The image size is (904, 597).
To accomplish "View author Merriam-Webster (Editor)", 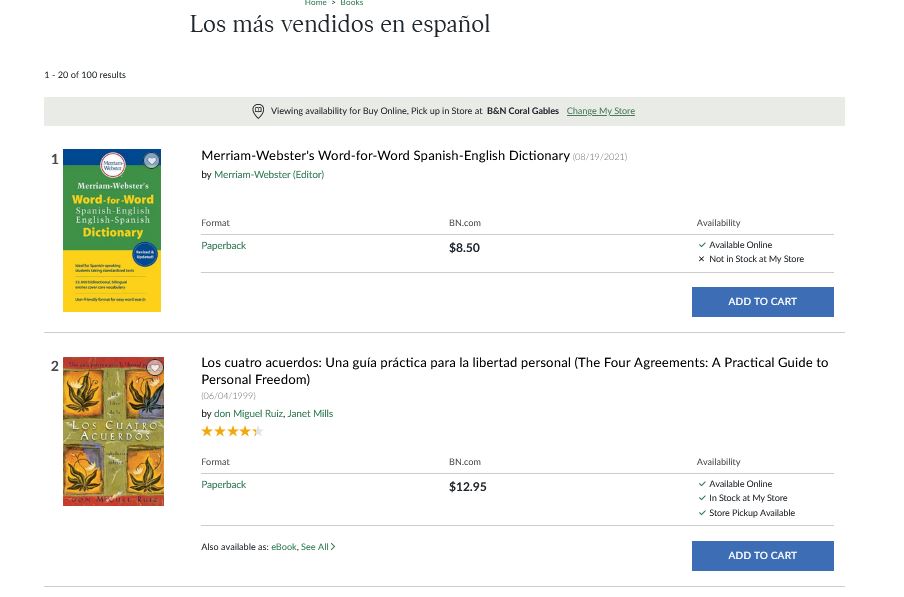I will tap(269, 175).
